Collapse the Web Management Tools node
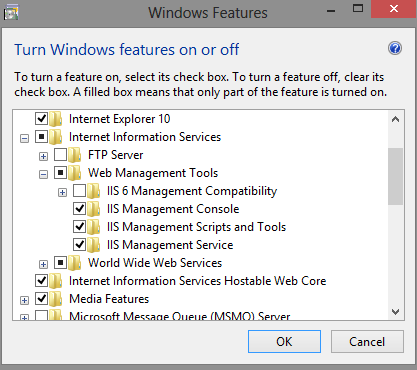 tap(43, 174)
